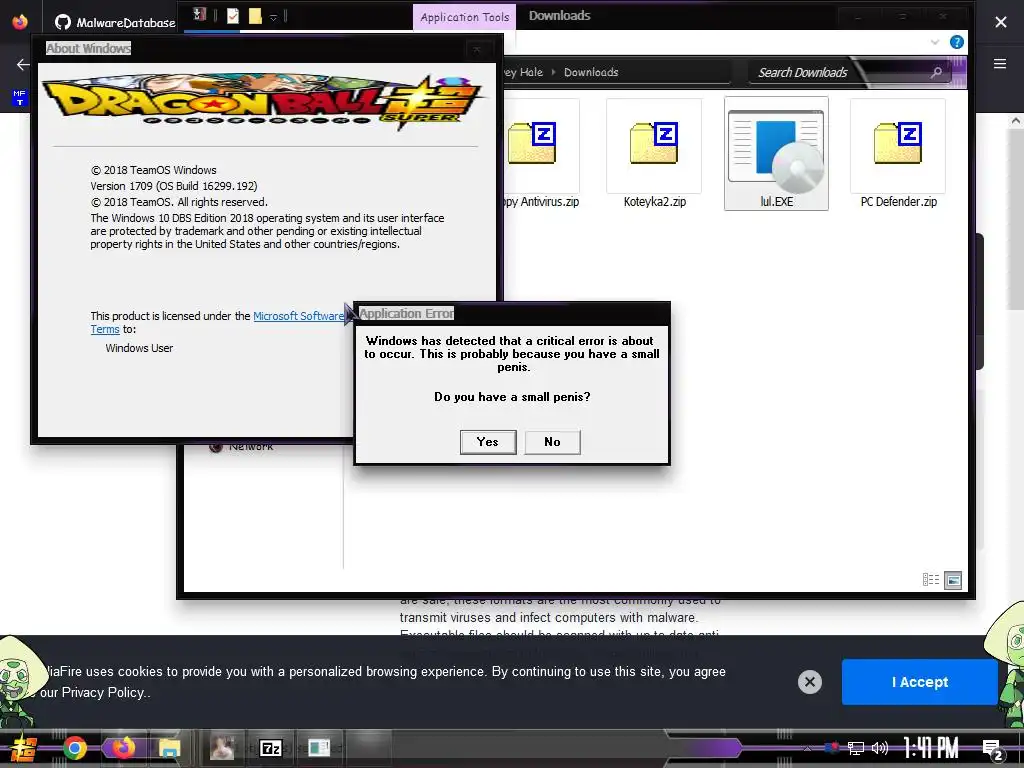This screenshot has width=1024, height=768.
Task: Expand the Explorer ribbon with the chevron
Action: pyautogui.click(x=935, y=42)
